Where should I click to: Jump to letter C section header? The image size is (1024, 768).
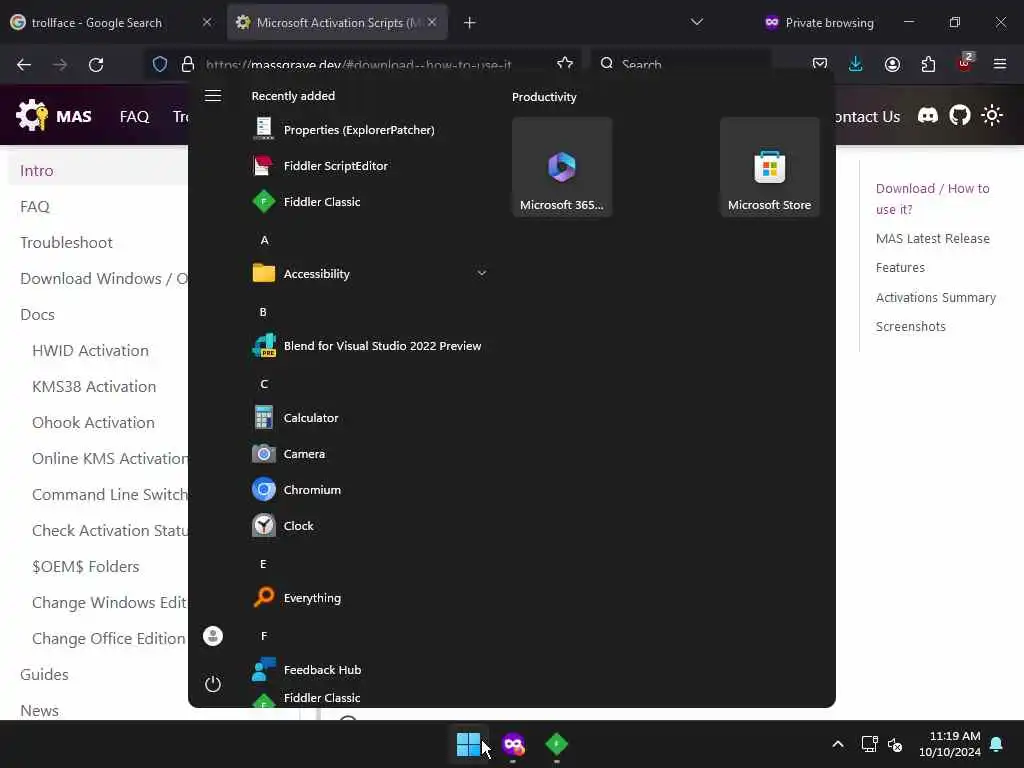coord(264,384)
